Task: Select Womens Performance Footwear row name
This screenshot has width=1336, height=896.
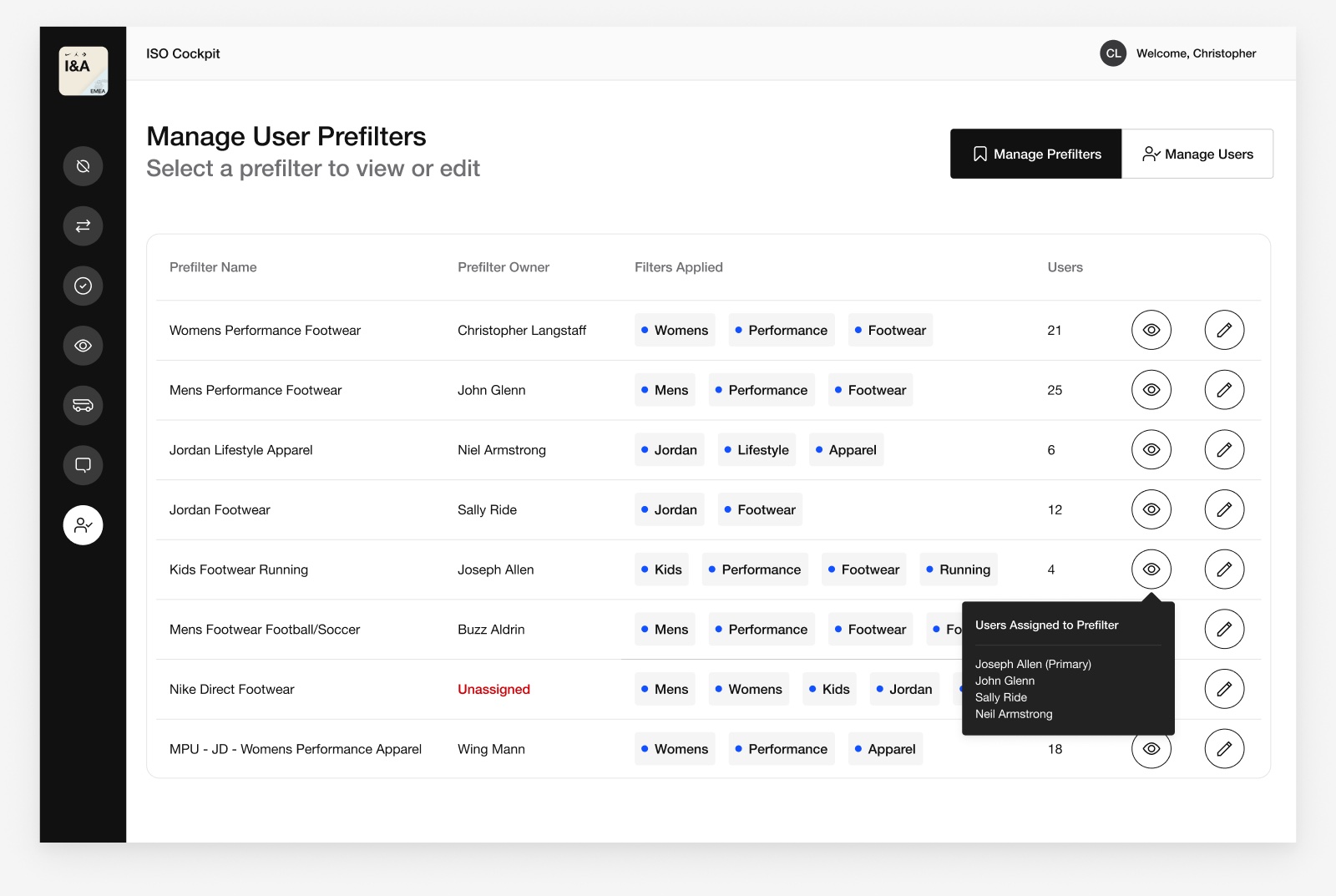Action: [x=265, y=331]
